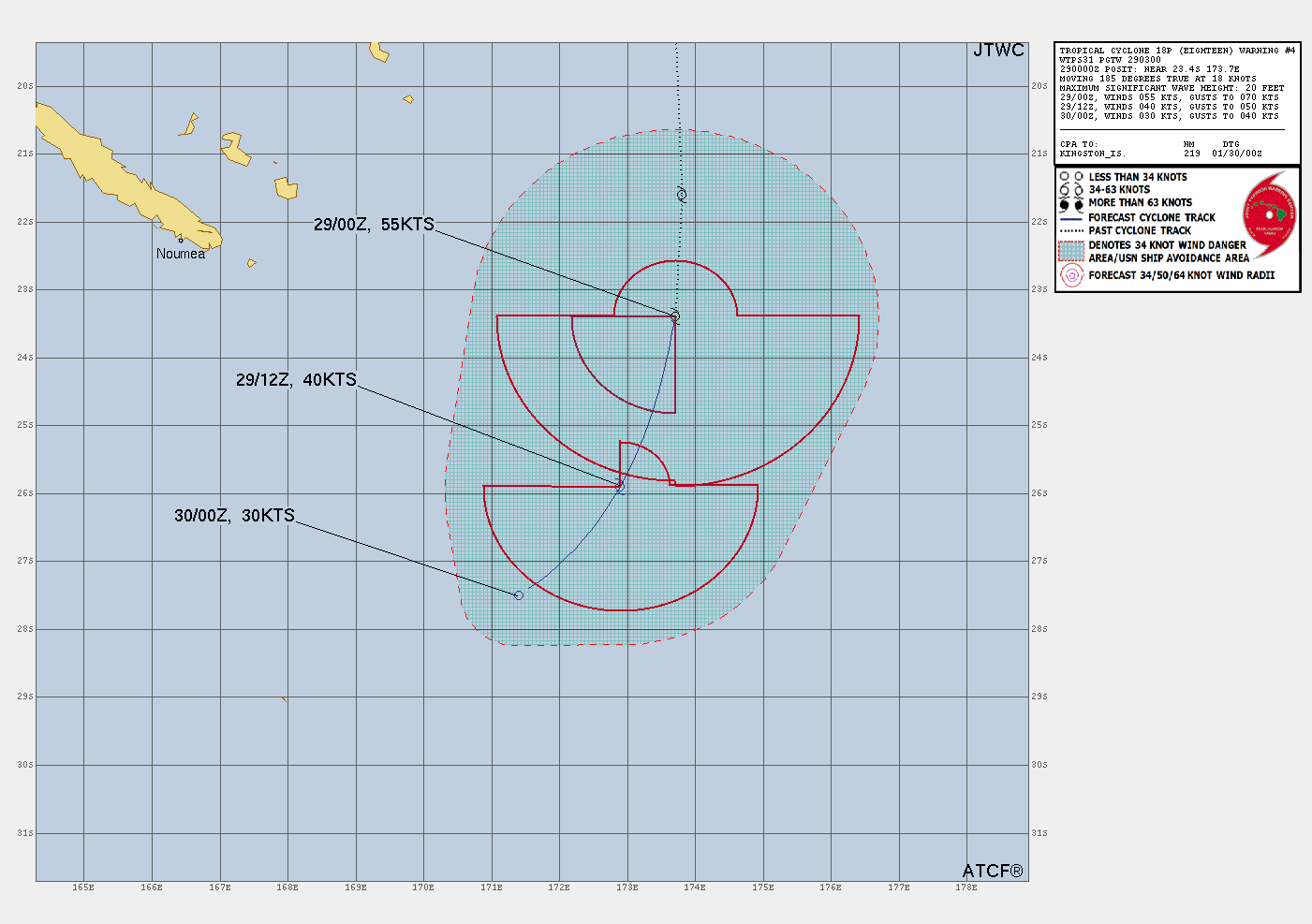Click the forecast wind radii legend icon
This screenshot has width=1312, height=924.
[1070, 275]
